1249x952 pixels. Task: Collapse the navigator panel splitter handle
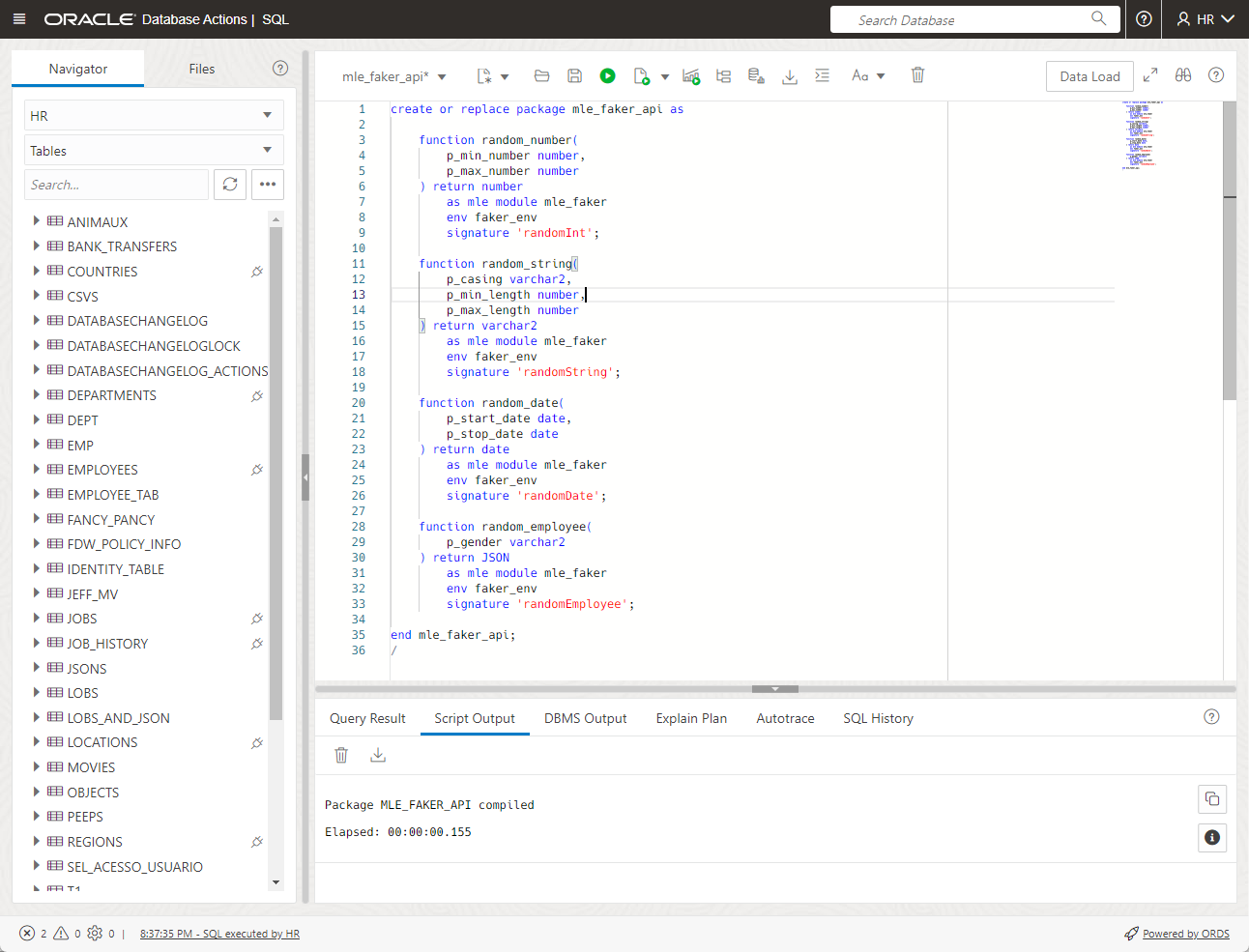(x=305, y=477)
